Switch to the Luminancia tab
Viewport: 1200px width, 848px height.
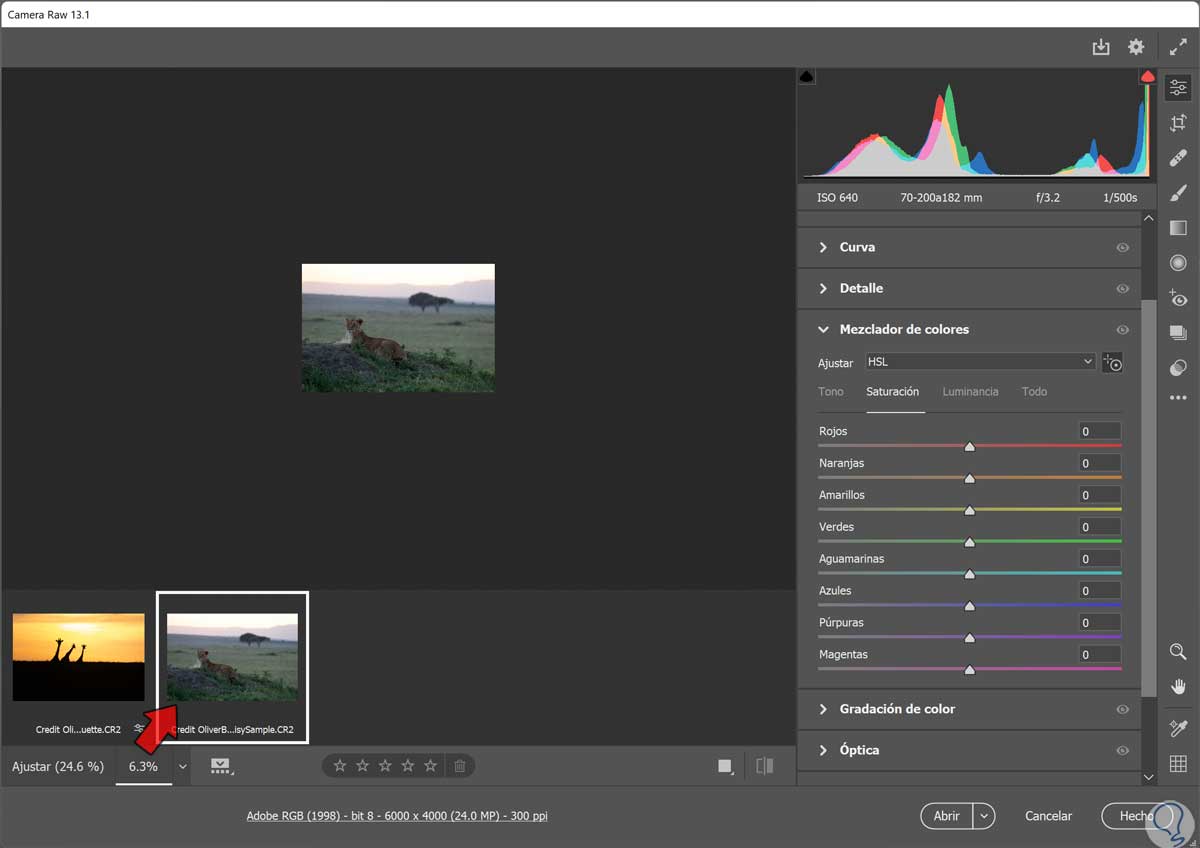[x=970, y=392]
